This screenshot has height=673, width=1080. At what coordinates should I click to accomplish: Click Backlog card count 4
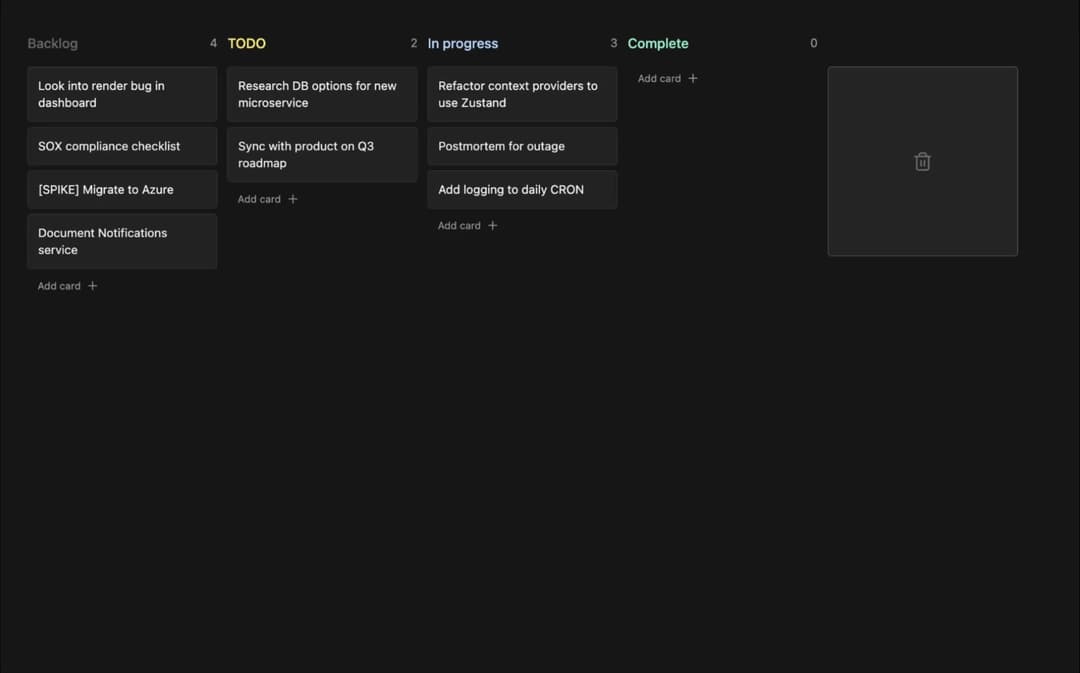pos(213,43)
